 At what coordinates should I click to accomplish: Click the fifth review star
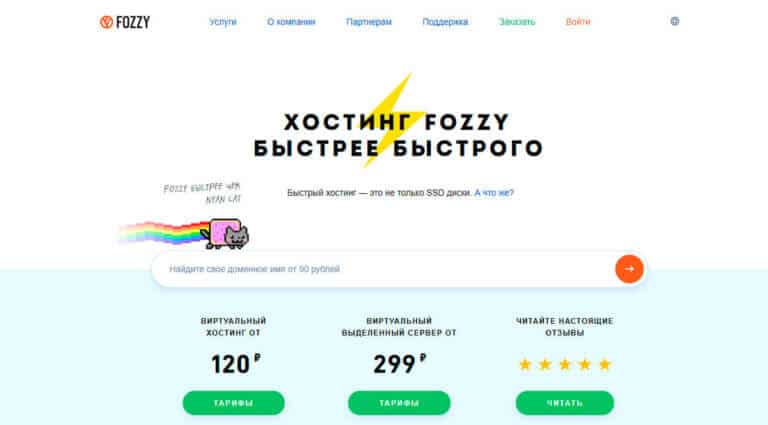click(x=605, y=364)
